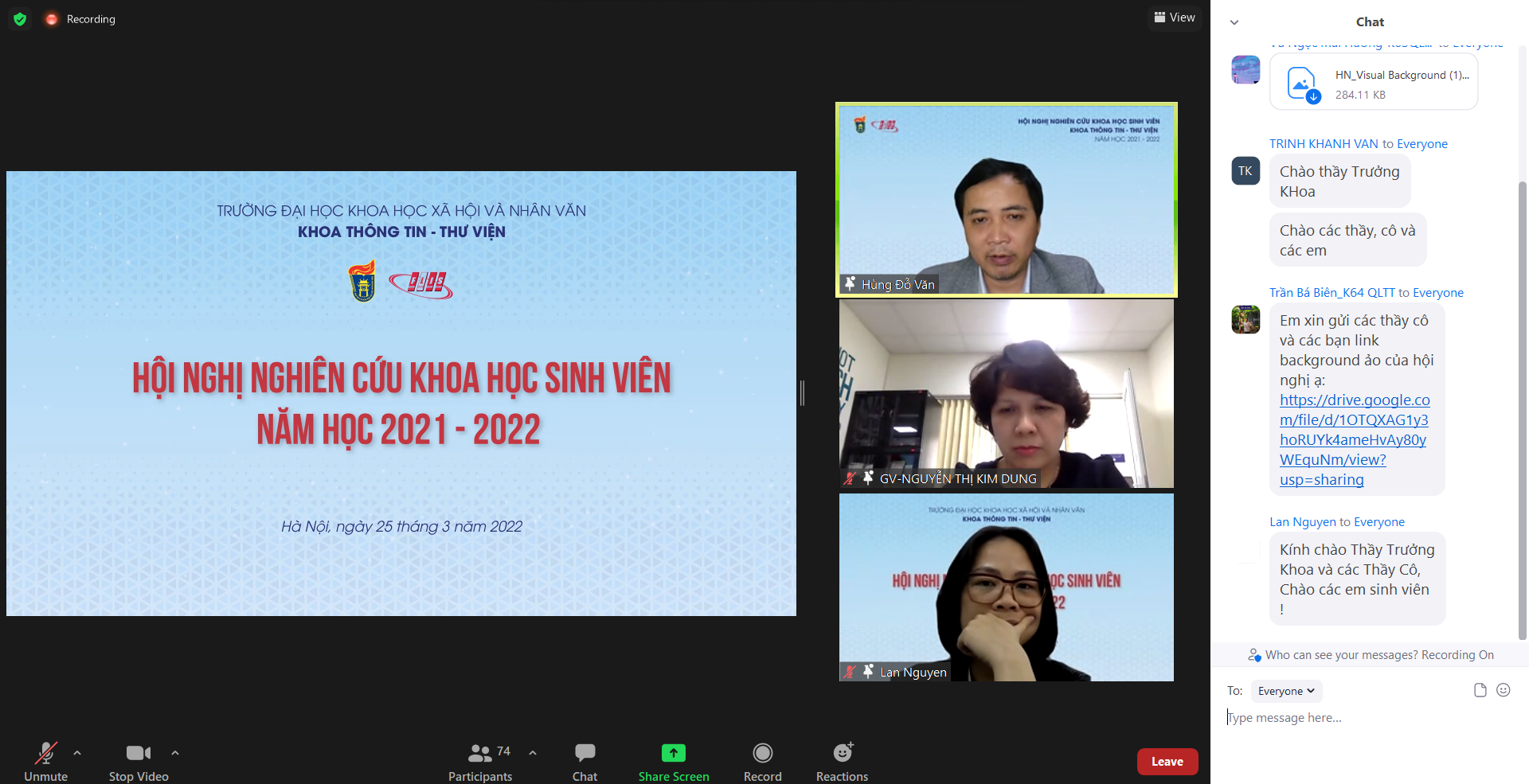The image size is (1529, 784).
Task: Collapse the Chat panel with the chevron
Action: click(x=1234, y=22)
